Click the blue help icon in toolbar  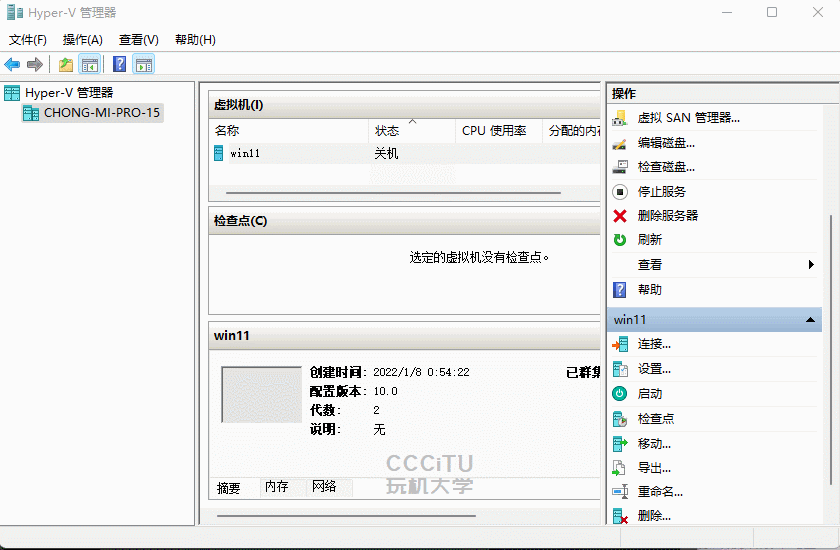[x=119, y=65]
